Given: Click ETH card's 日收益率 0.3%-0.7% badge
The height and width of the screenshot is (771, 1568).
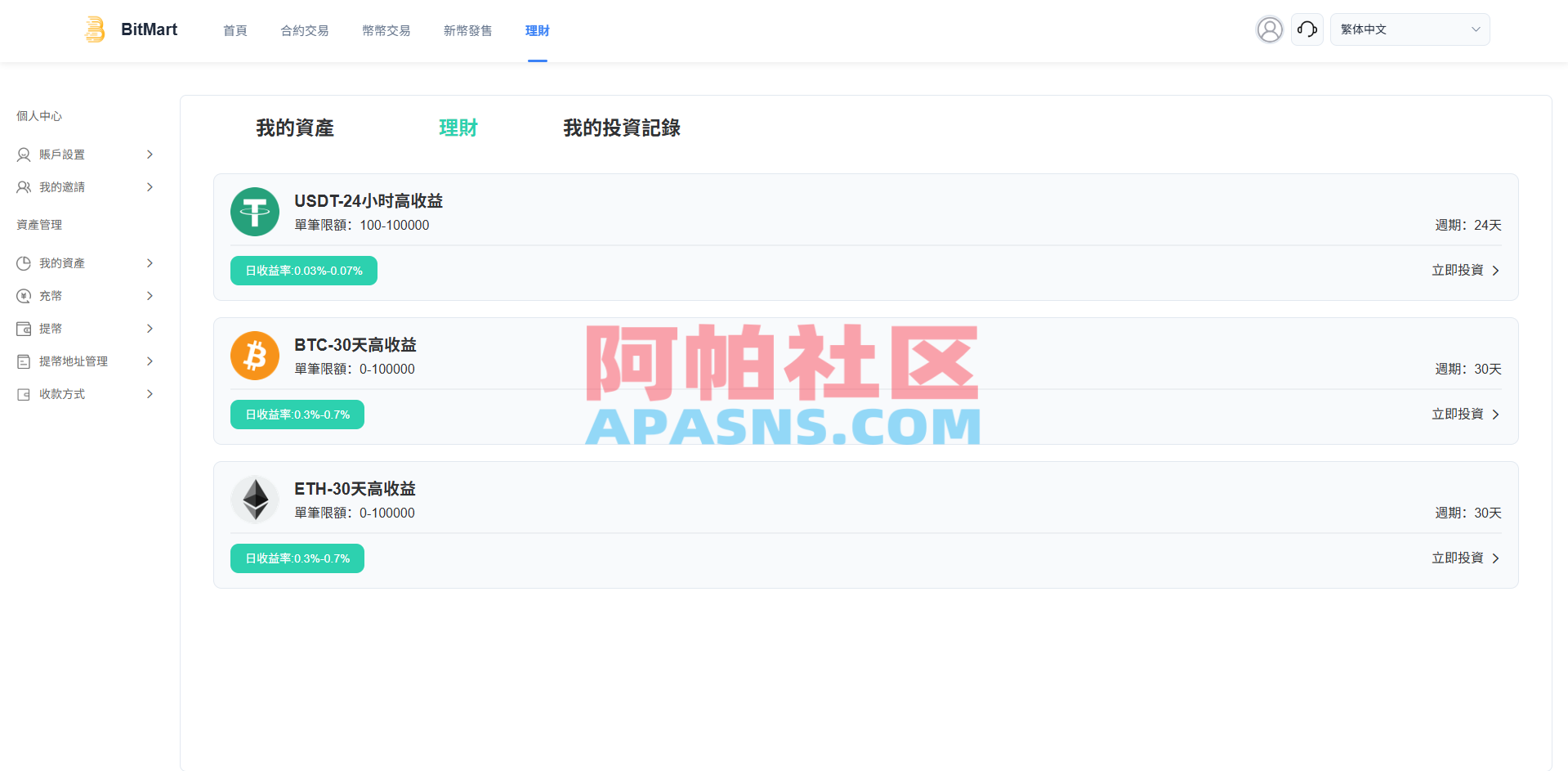Looking at the screenshot, I should 297,558.
